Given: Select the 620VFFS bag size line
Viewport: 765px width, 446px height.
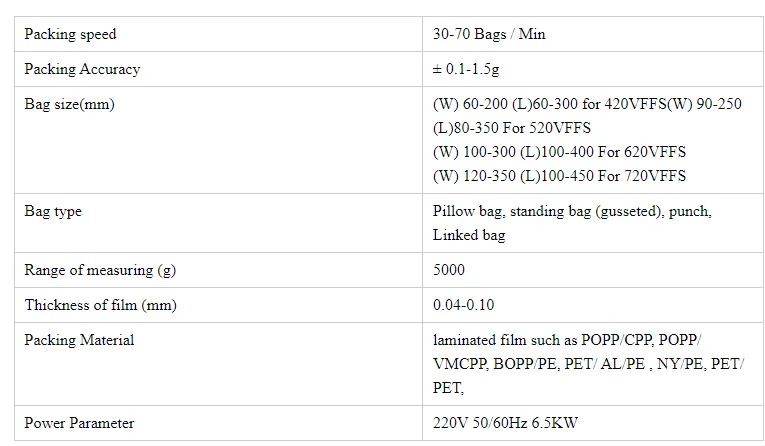Looking at the screenshot, I should point(559,153).
